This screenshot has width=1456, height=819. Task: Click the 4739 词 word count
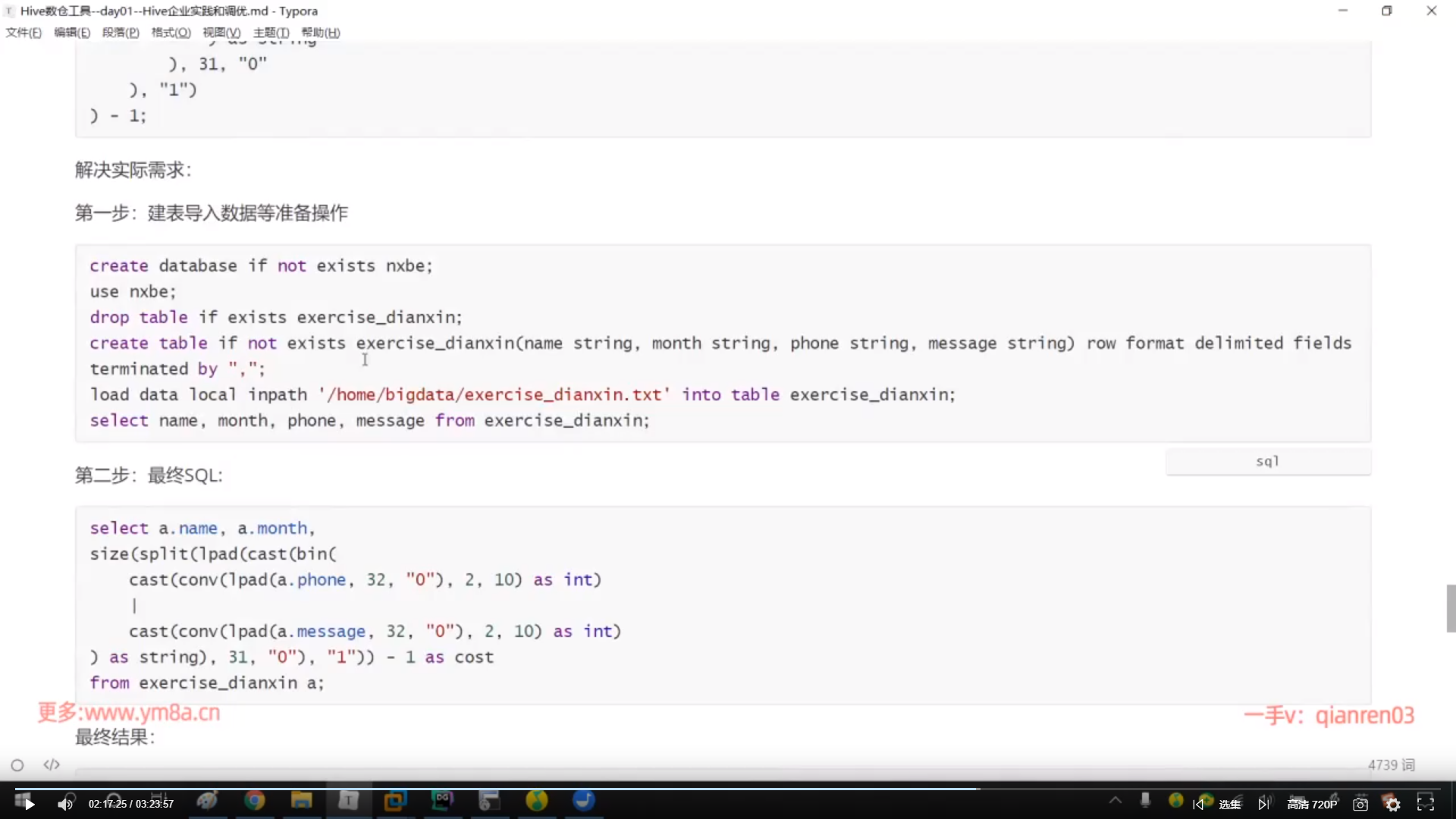1391,765
